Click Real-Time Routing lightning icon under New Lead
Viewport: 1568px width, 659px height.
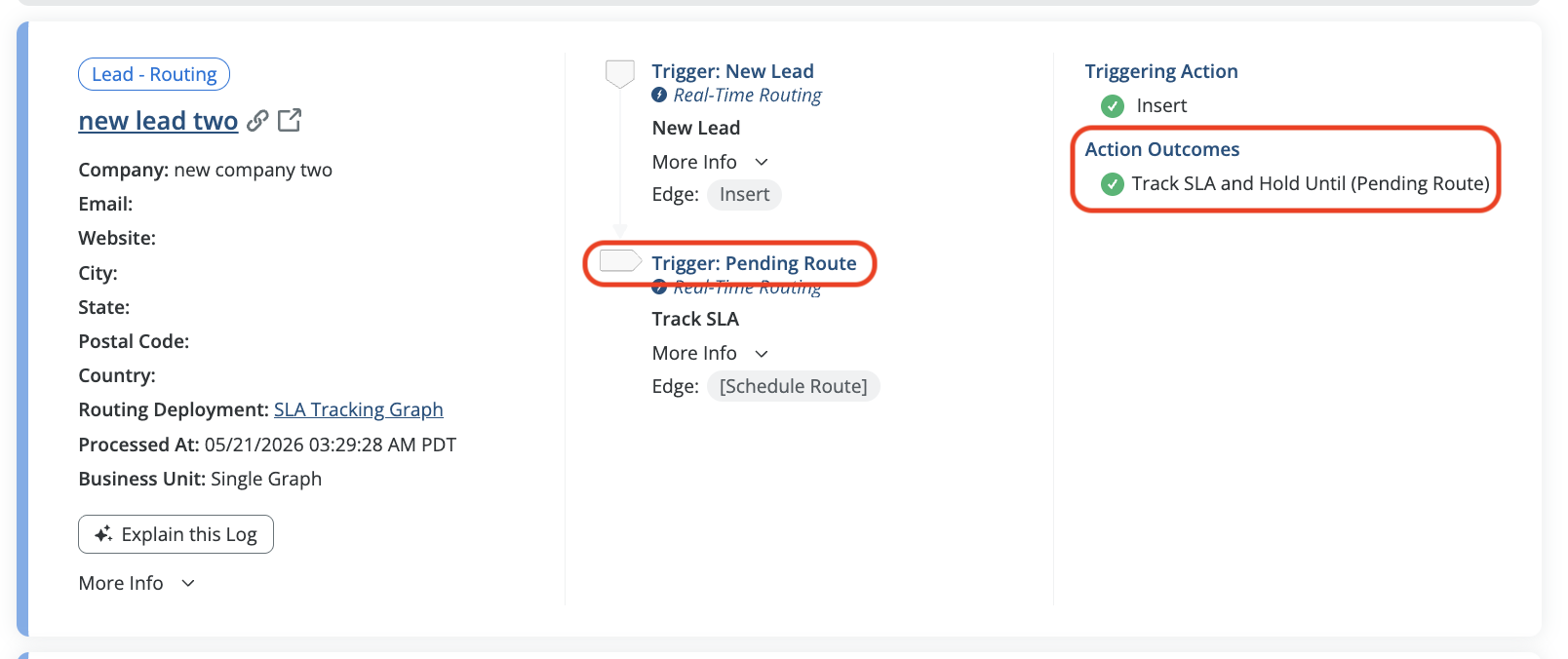pyautogui.click(x=659, y=95)
